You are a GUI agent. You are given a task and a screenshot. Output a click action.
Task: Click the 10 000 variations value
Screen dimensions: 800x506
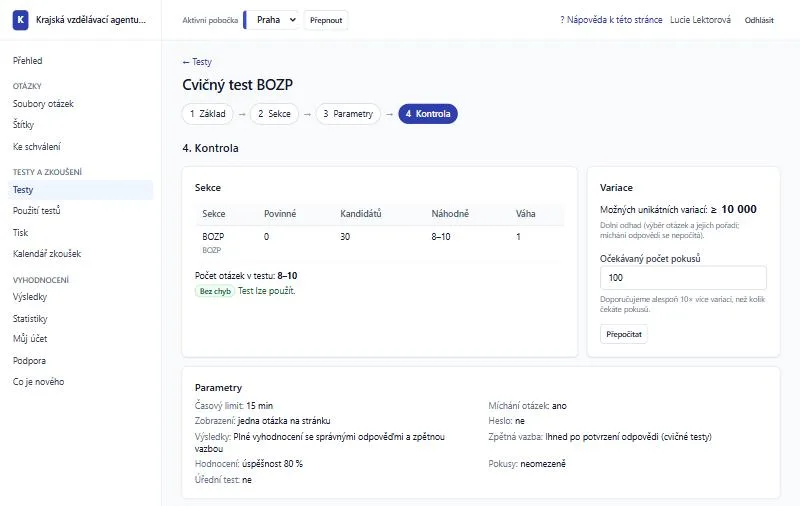[x=739, y=209]
